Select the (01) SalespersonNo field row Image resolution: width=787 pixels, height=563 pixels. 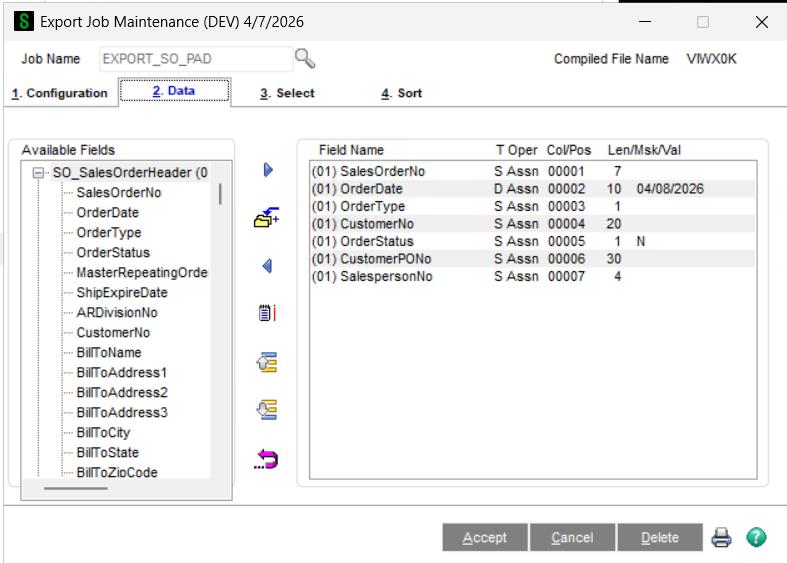tap(533, 276)
